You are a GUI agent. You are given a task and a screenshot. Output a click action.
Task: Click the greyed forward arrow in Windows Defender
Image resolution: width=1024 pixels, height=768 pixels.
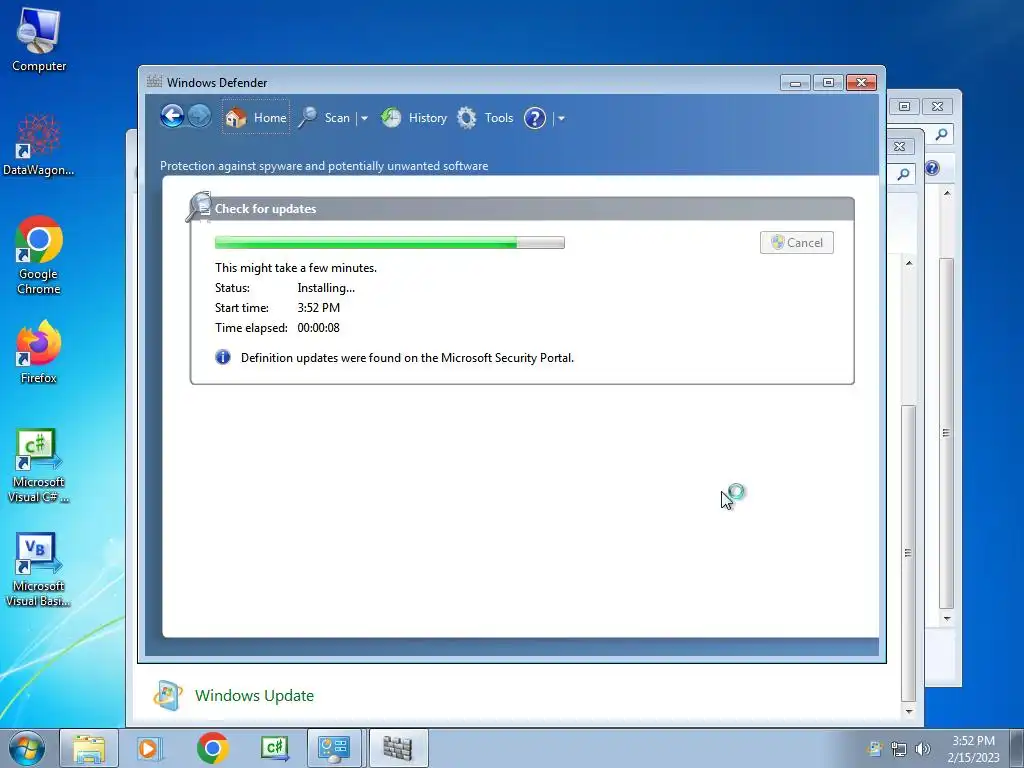pyautogui.click(x=199, y=117)
